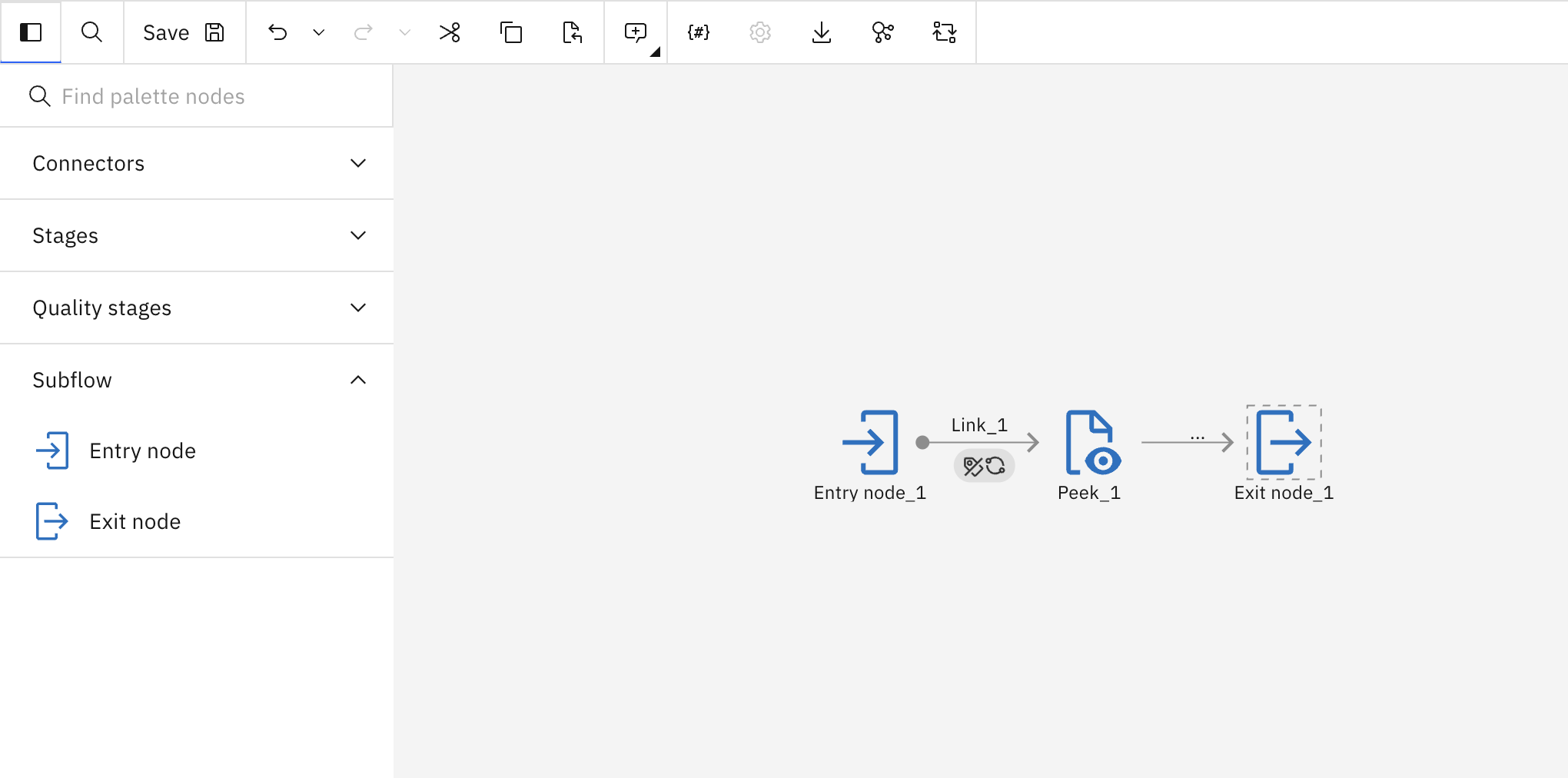Open the parameters {#} icon
Image resolution: width=1568 pixels, height=778 pixels.
(699, 32)
